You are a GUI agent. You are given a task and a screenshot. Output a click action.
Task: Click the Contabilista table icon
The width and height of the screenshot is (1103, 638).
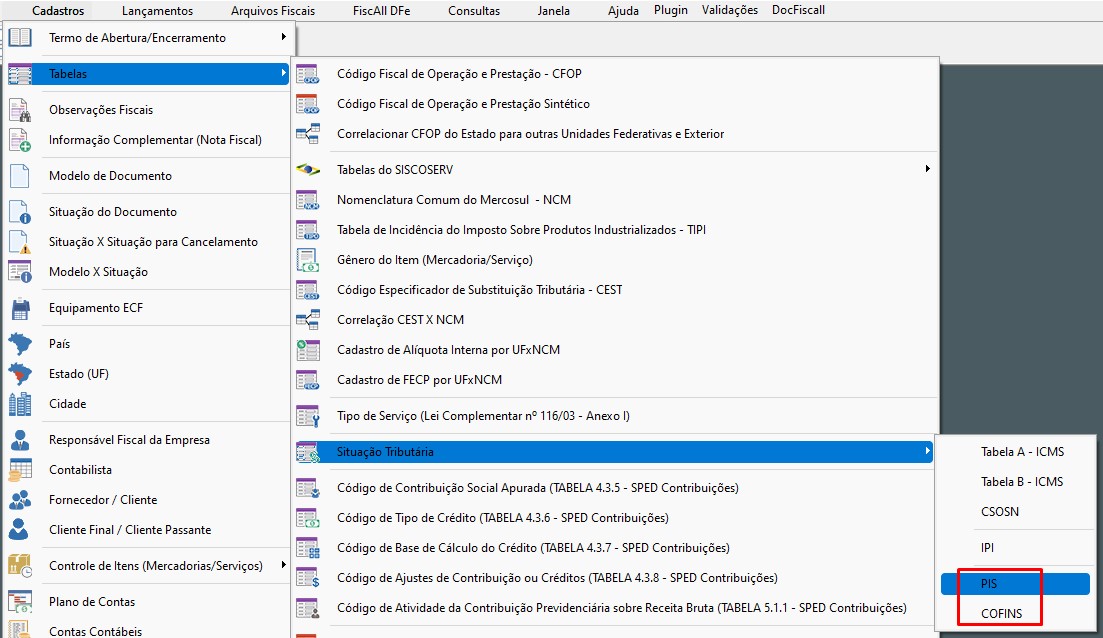point(20,470)
